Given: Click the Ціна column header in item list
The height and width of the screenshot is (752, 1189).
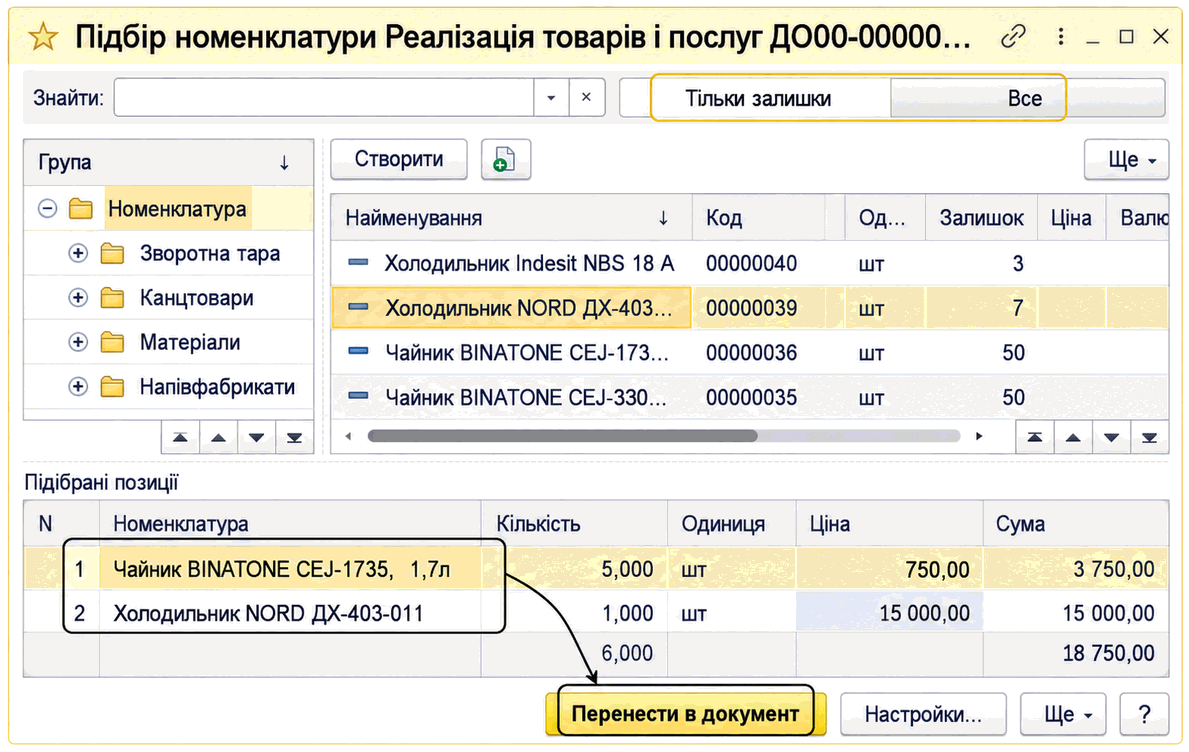Looking at the screenshot, I should [1071, 218].
